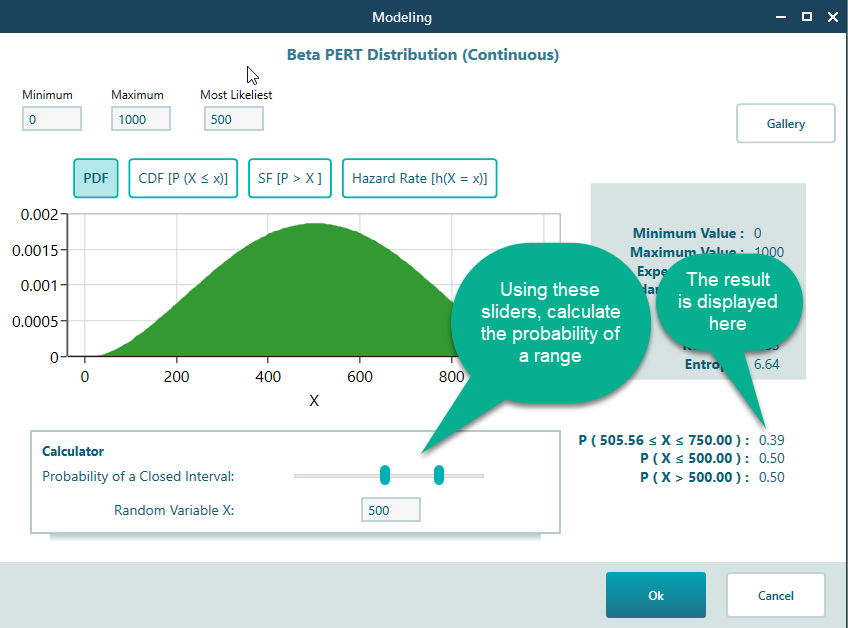Screen dimensions: 848x628
Task: Select the Most Likeliest input box
Action: (x=234, y=119)
